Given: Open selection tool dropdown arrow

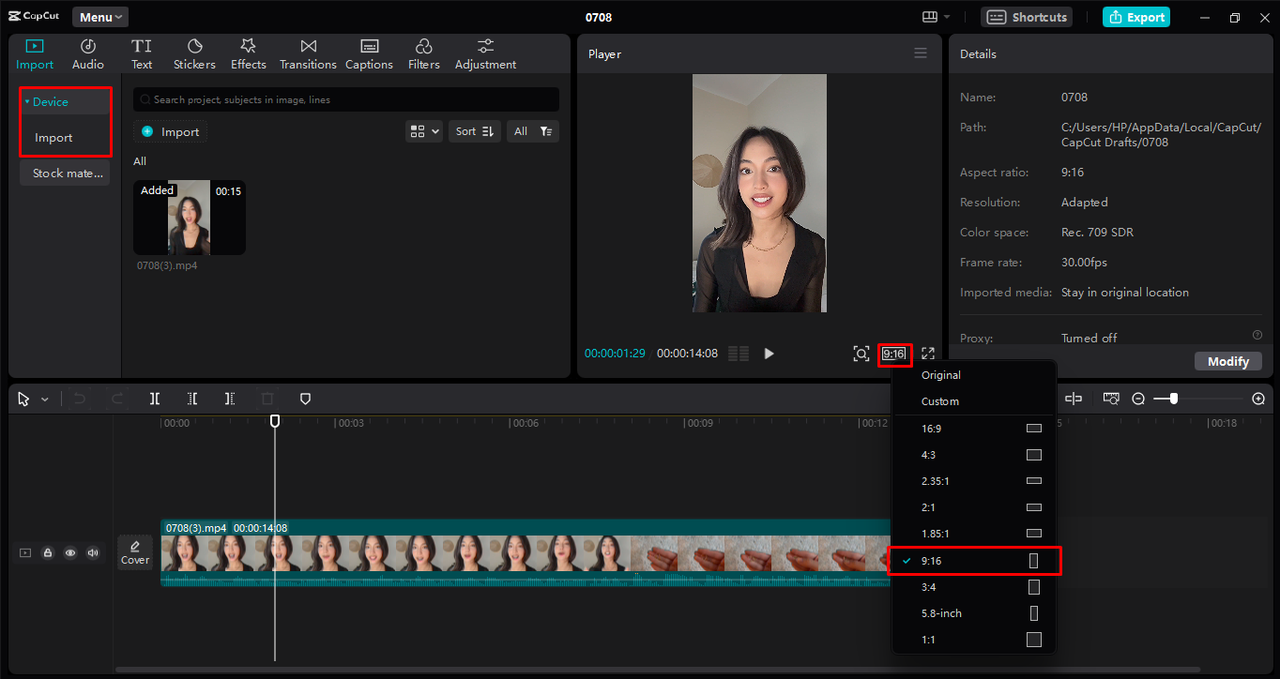Looking at the screenshot, I should [45, 399].
